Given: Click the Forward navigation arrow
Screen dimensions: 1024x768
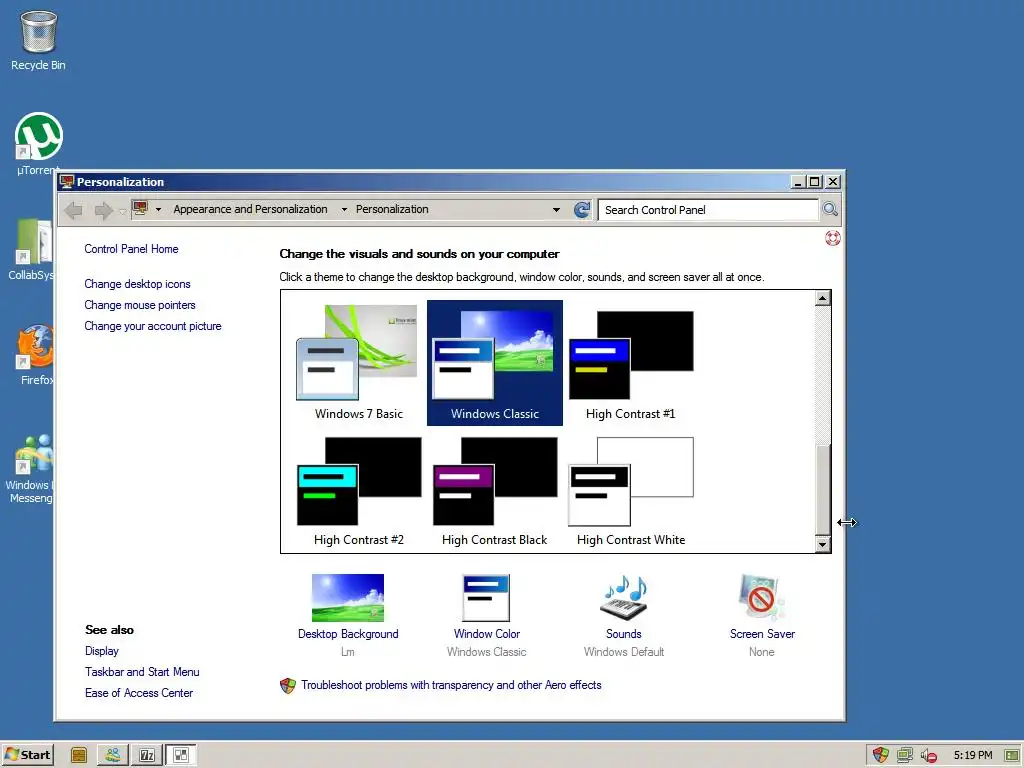Looking at the screenshot, I should tap(103, 210).
